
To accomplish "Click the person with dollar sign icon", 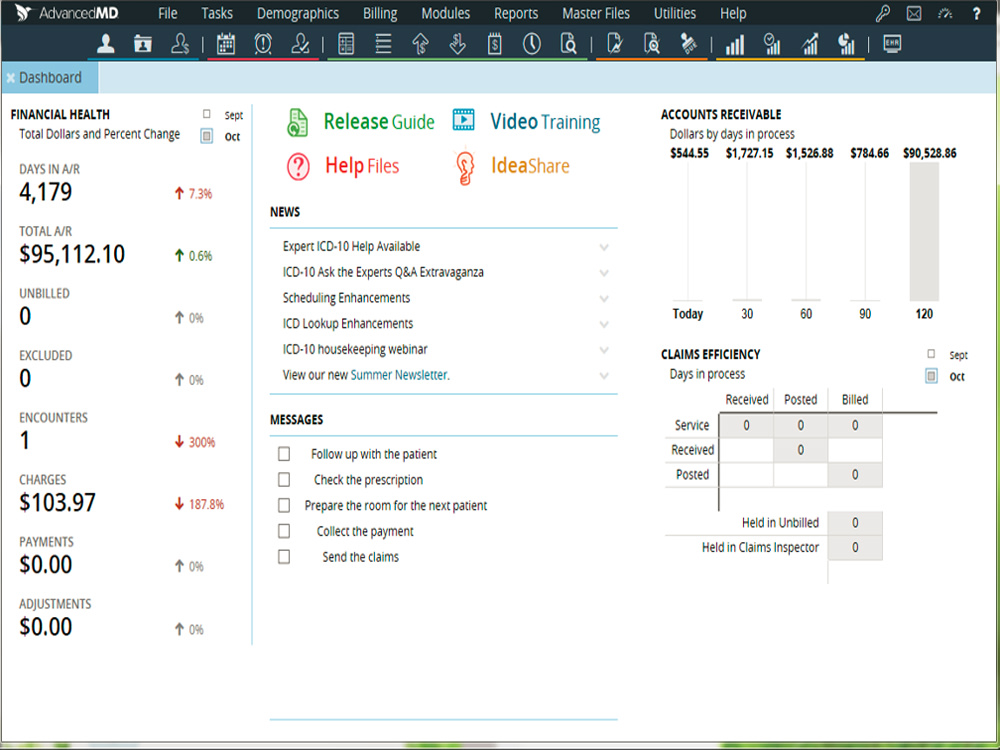I will pyautogui.click(x=180, y=44).
